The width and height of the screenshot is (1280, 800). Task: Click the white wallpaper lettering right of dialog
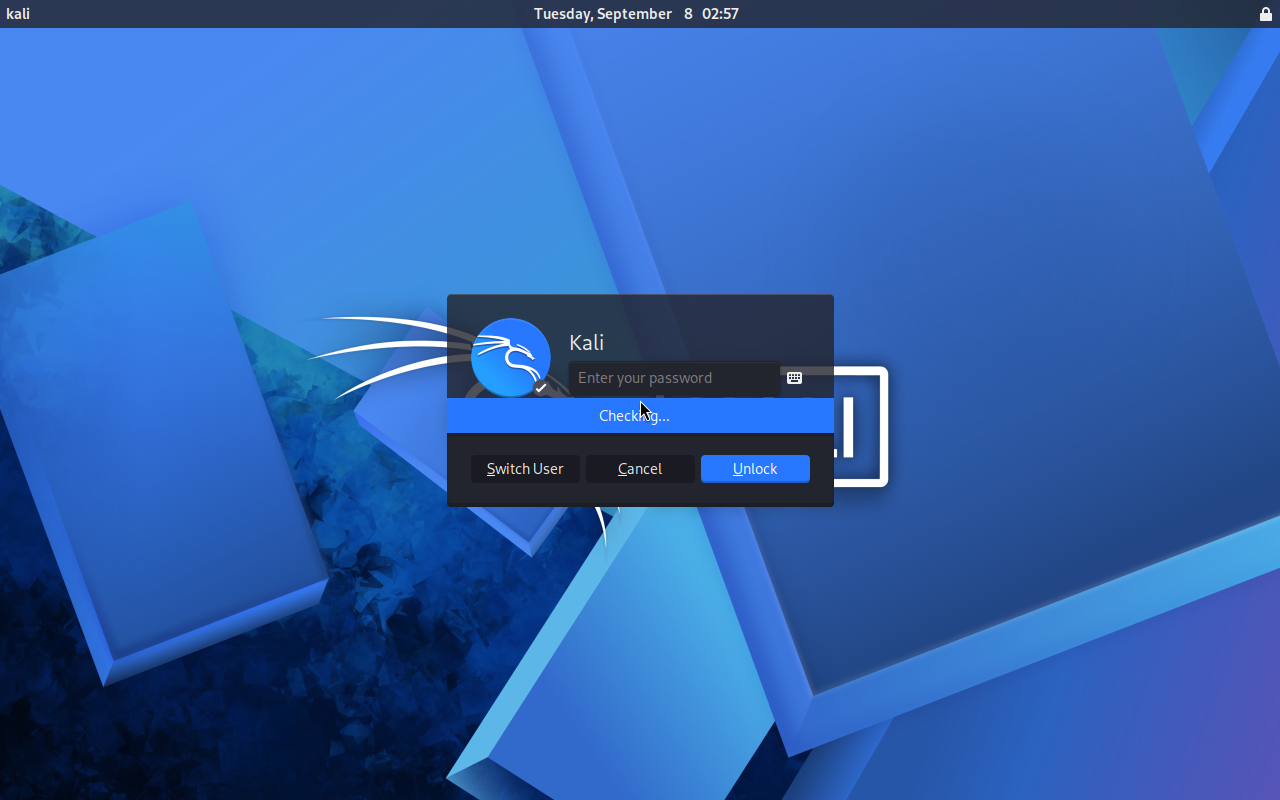(x=861, y=427)
